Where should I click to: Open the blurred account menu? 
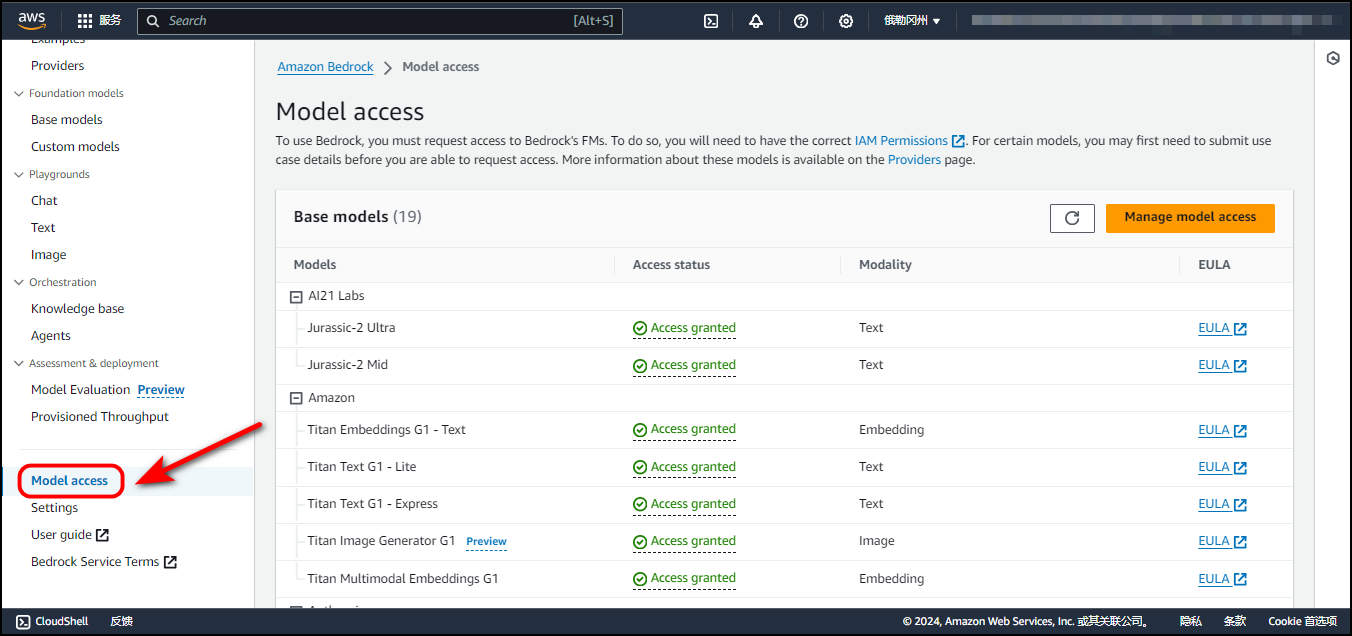click(x=1153, y=21)
